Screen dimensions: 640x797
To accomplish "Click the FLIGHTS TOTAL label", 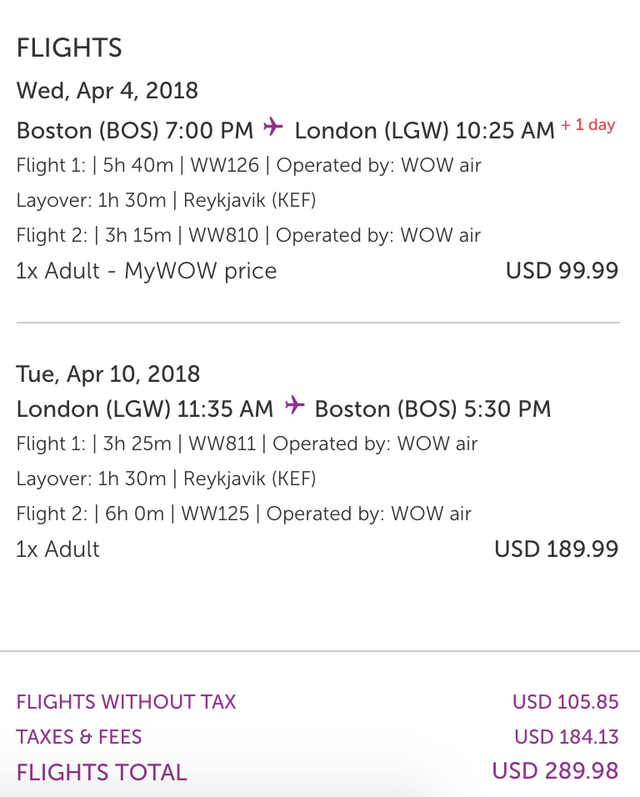I will click(101, 772).
